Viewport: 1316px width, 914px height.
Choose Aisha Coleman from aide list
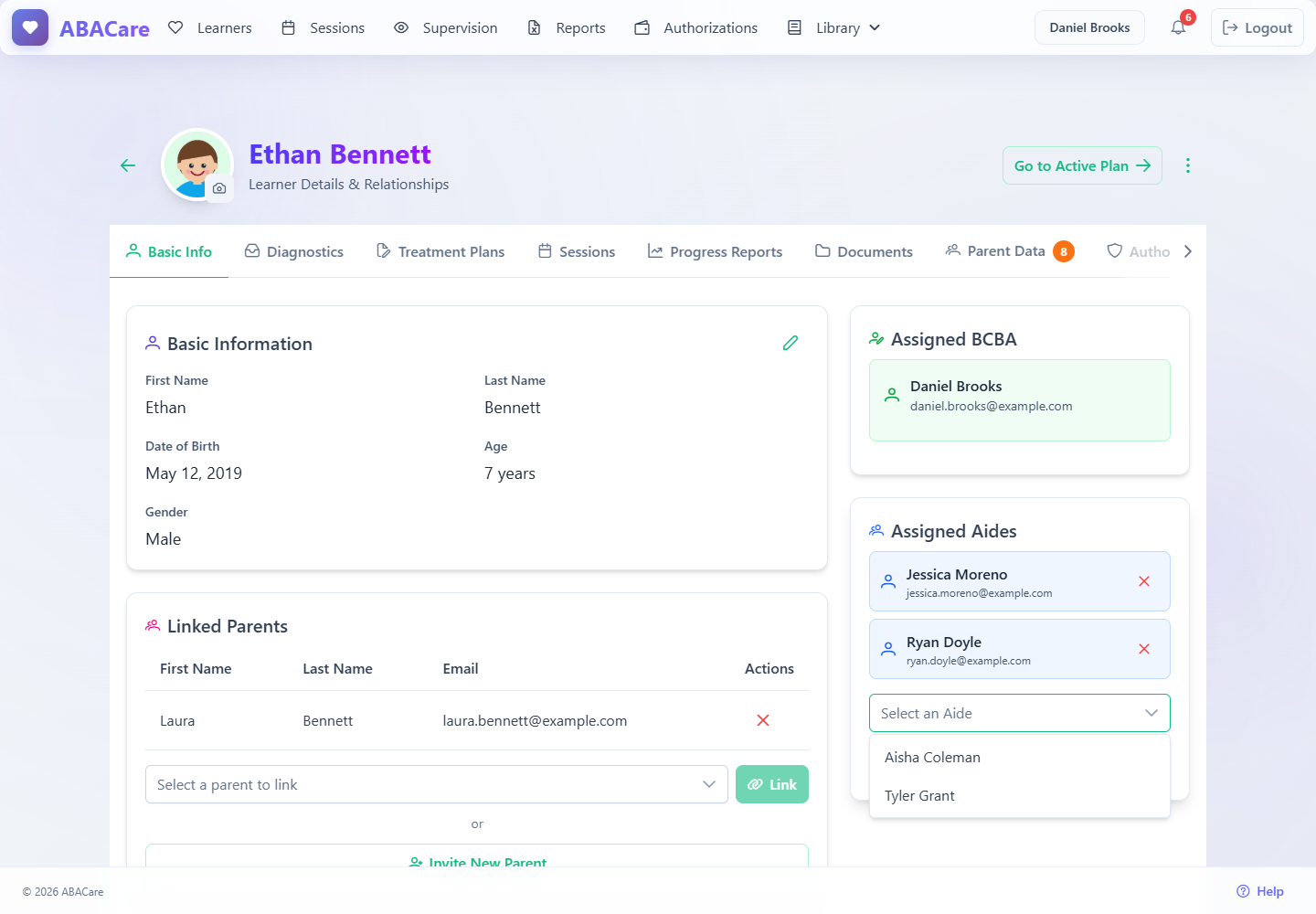[x=1020, y=757]
